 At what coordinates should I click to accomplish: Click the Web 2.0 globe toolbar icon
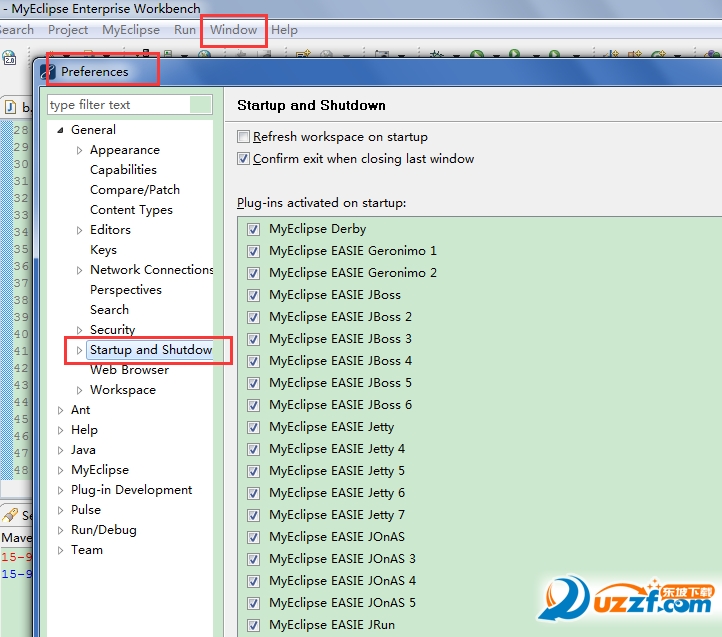click(9, 58)
